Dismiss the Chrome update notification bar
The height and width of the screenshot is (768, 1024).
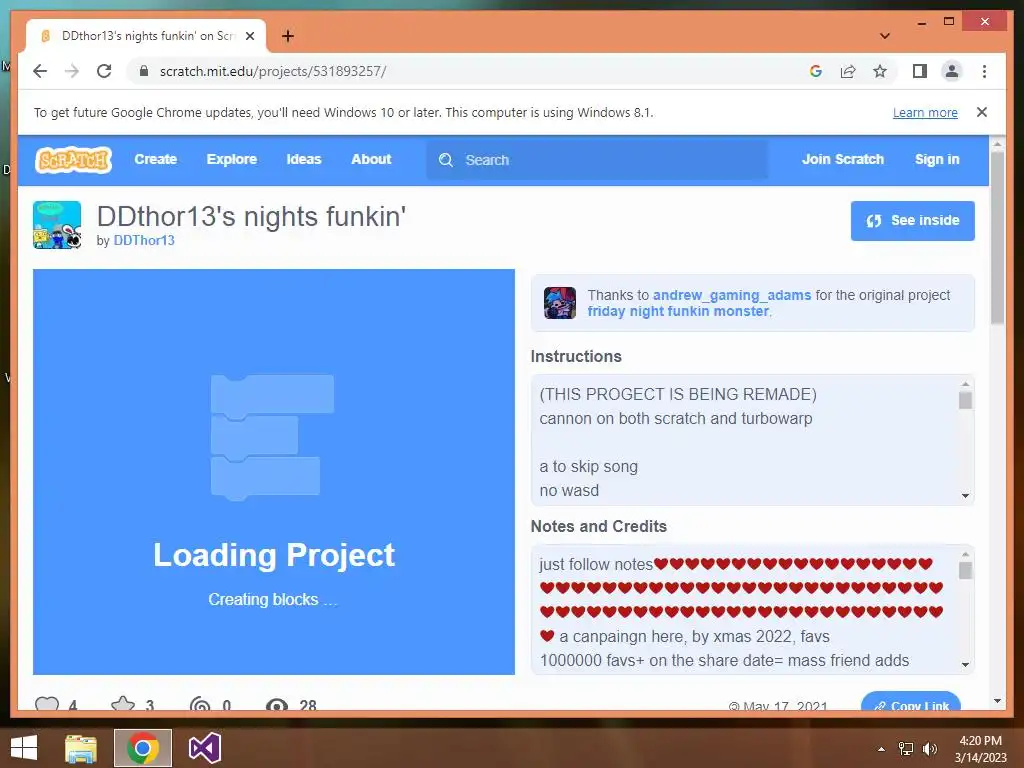point(982,112)
